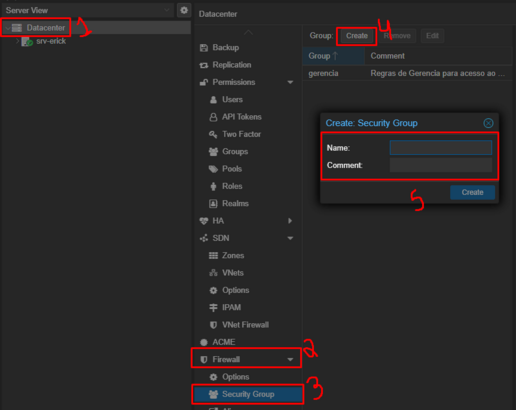Image resolution: width=516 pixels, height=410 pixels.
Task: Click the gear icon beside Server View
Action: 184,10
